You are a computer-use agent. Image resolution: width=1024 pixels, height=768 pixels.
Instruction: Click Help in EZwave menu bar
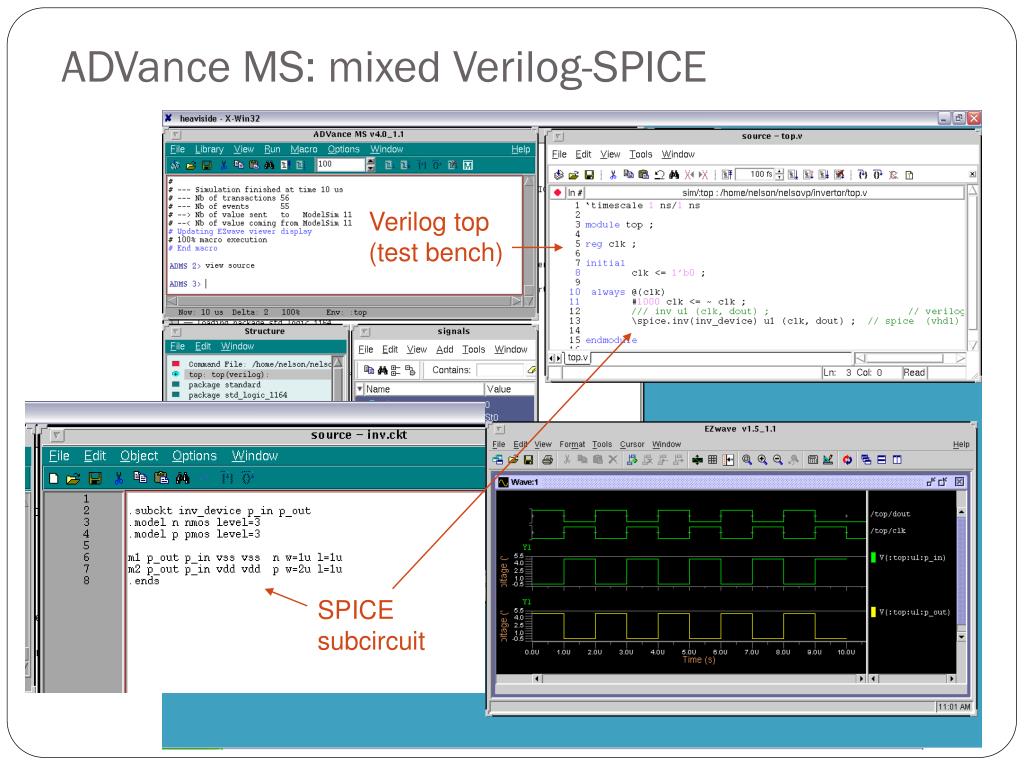point(961,444)
